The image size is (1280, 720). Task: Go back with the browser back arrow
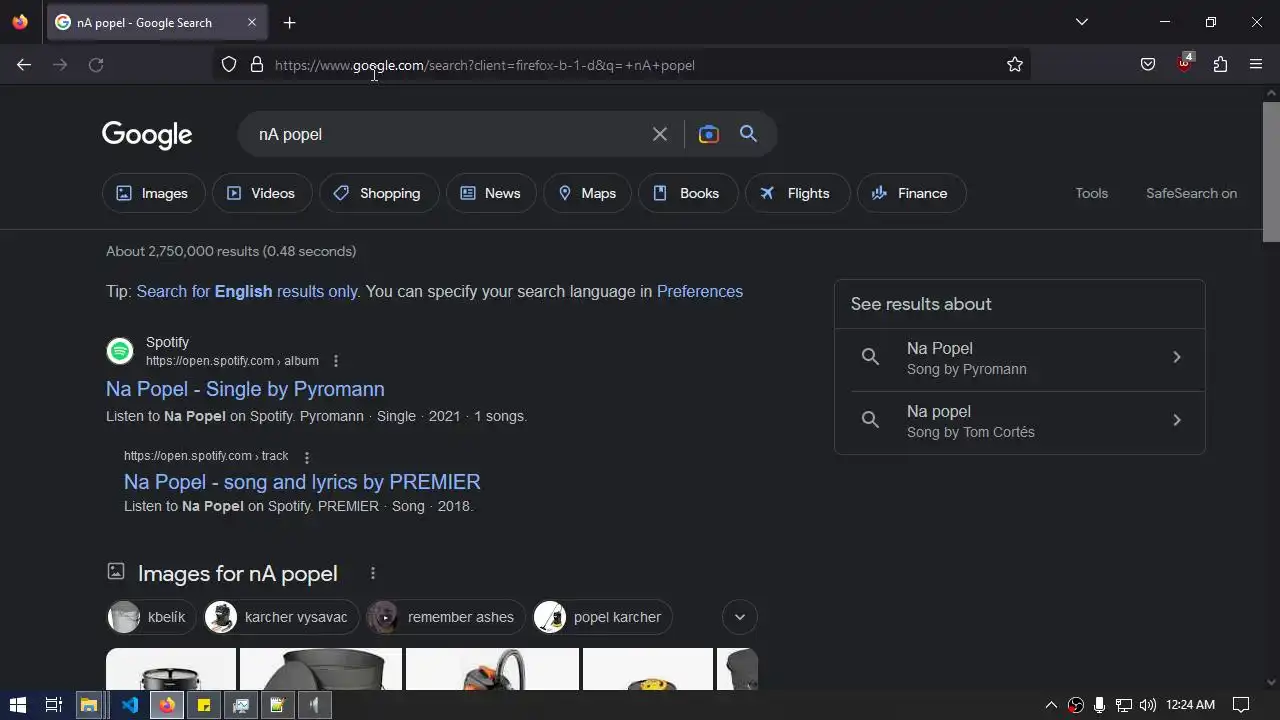[24, 65]
